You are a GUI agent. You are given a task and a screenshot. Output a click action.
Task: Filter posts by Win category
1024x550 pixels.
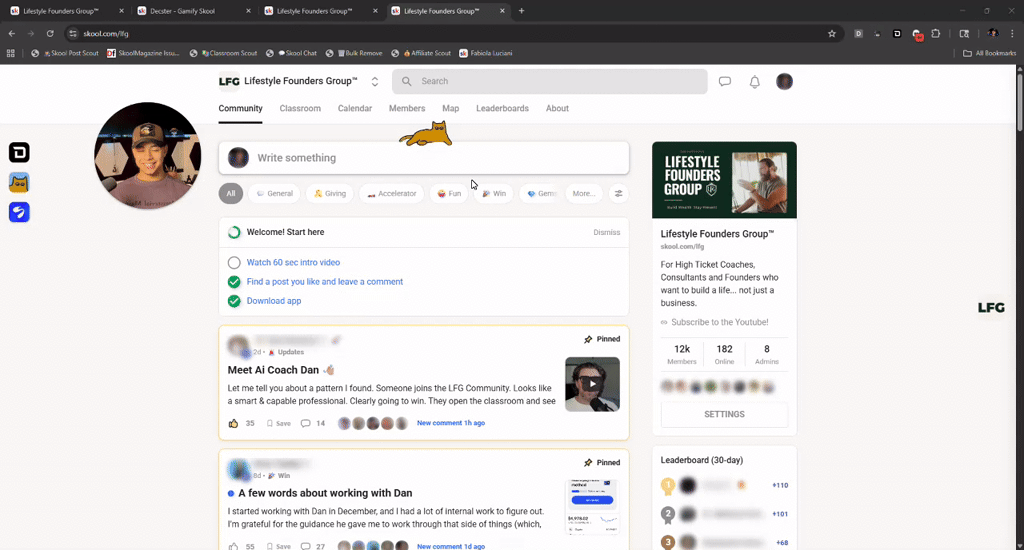(494, 193)
